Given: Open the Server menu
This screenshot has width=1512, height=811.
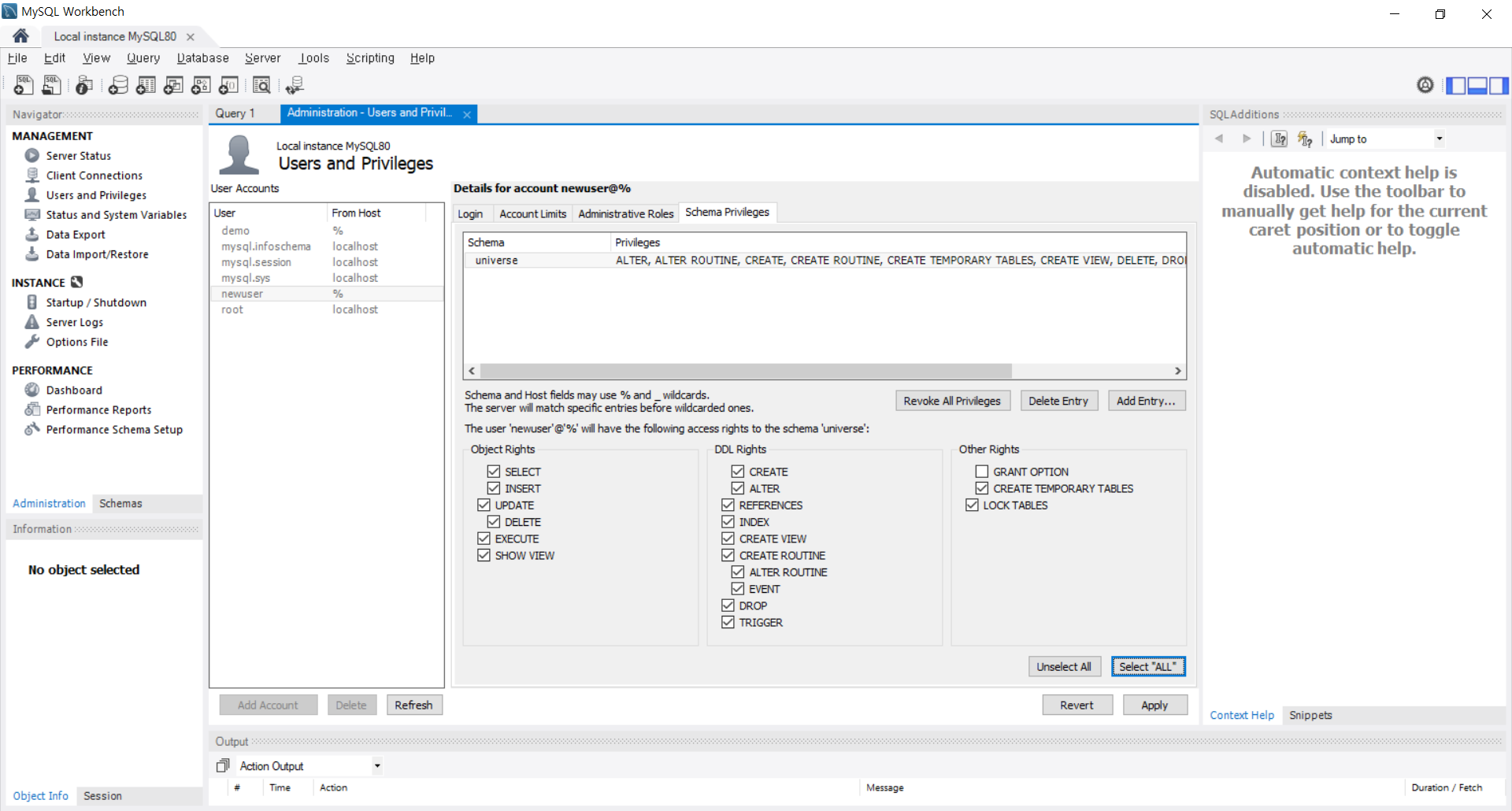Looking at the screenshot, I should point(262,58).
